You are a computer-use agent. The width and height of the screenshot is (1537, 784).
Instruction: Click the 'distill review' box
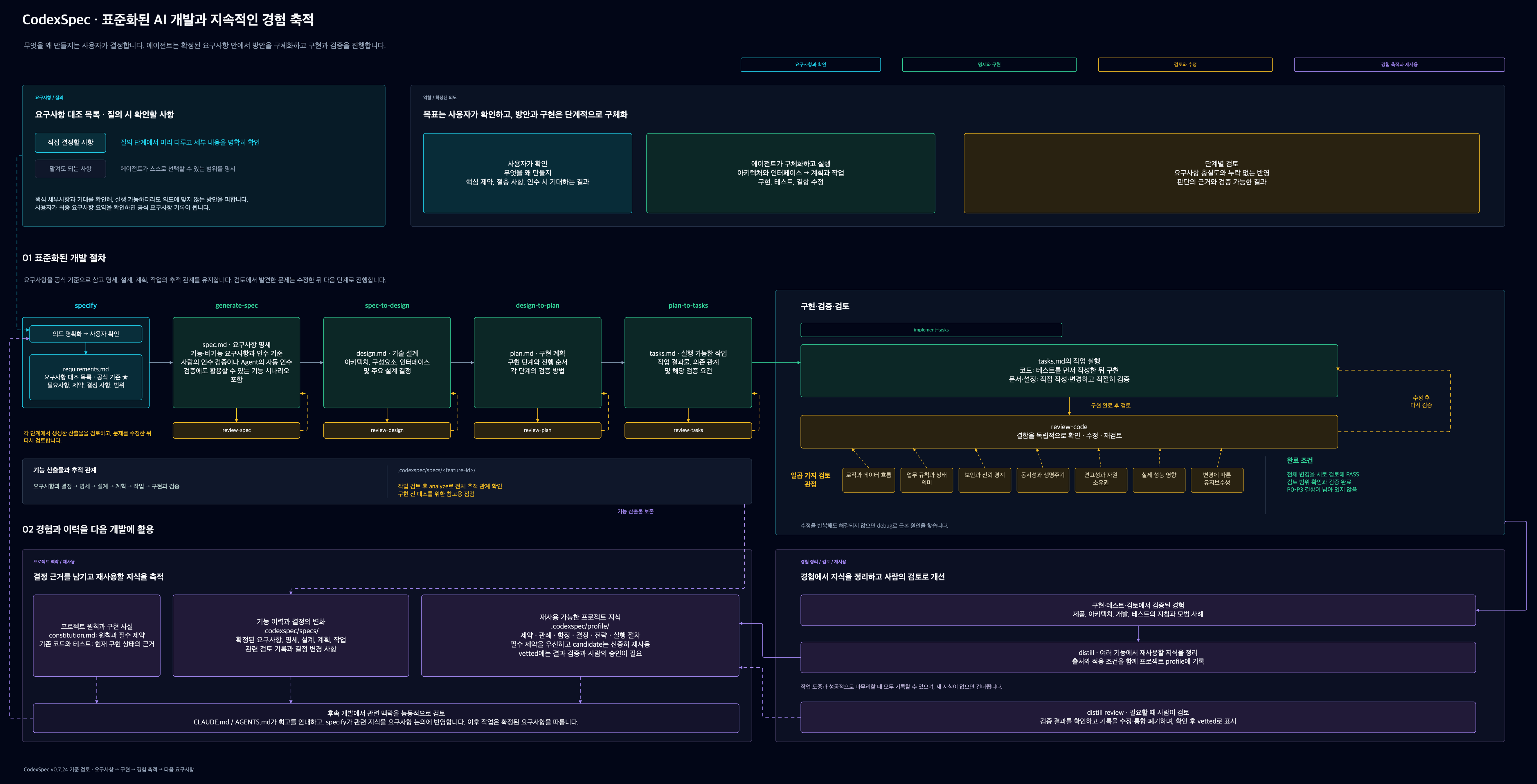1138,717
